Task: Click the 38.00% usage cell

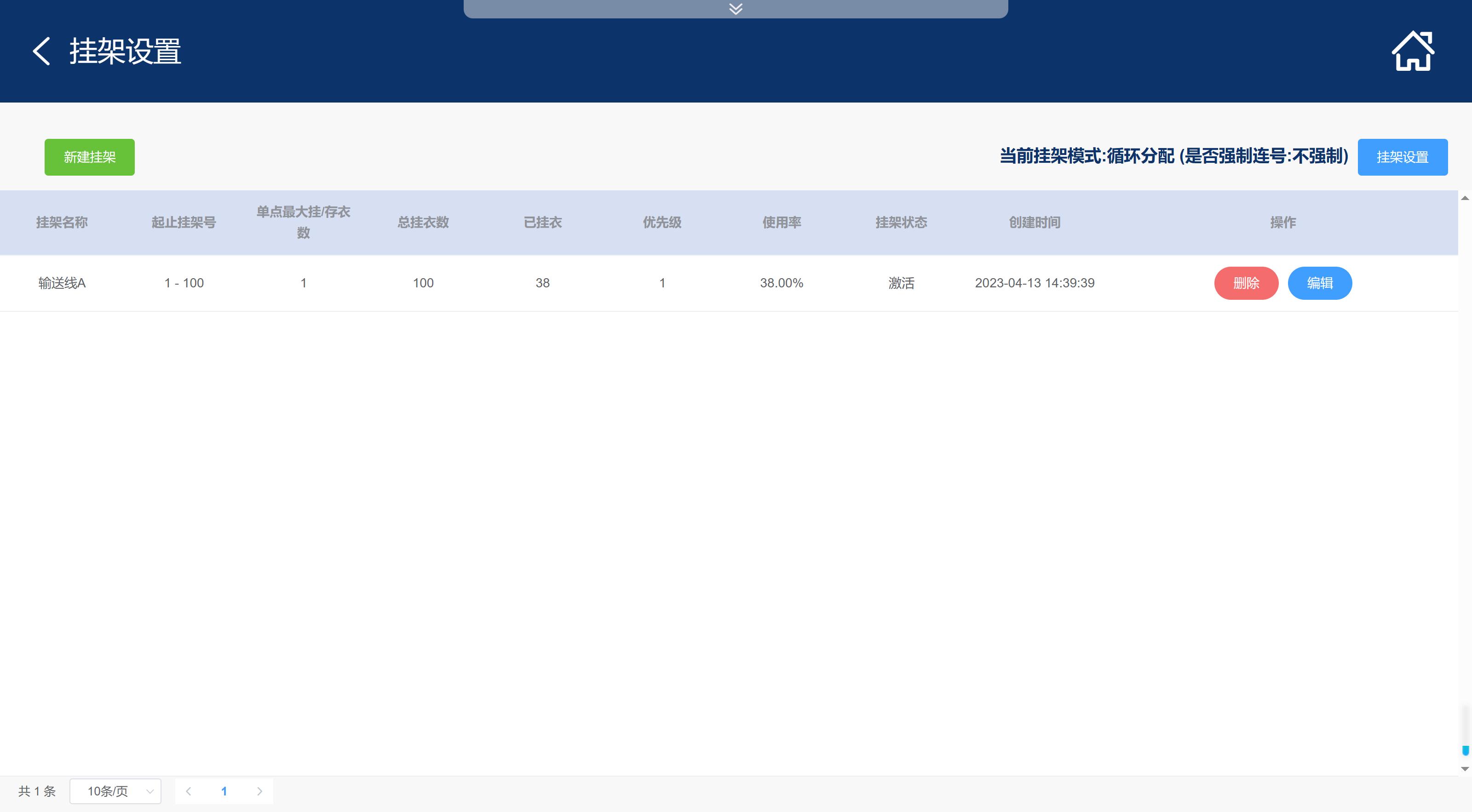Action: tap(781, 283)
